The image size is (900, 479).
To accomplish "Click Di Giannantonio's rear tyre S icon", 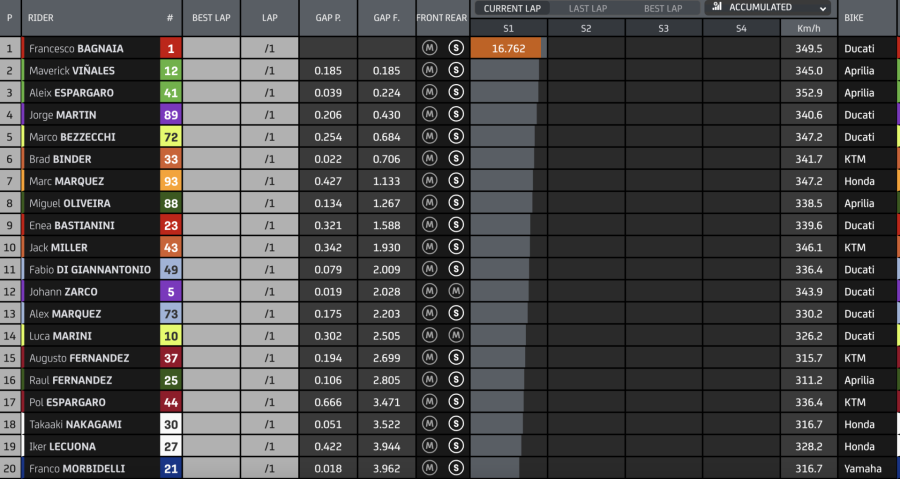I will tap(456, 269).
